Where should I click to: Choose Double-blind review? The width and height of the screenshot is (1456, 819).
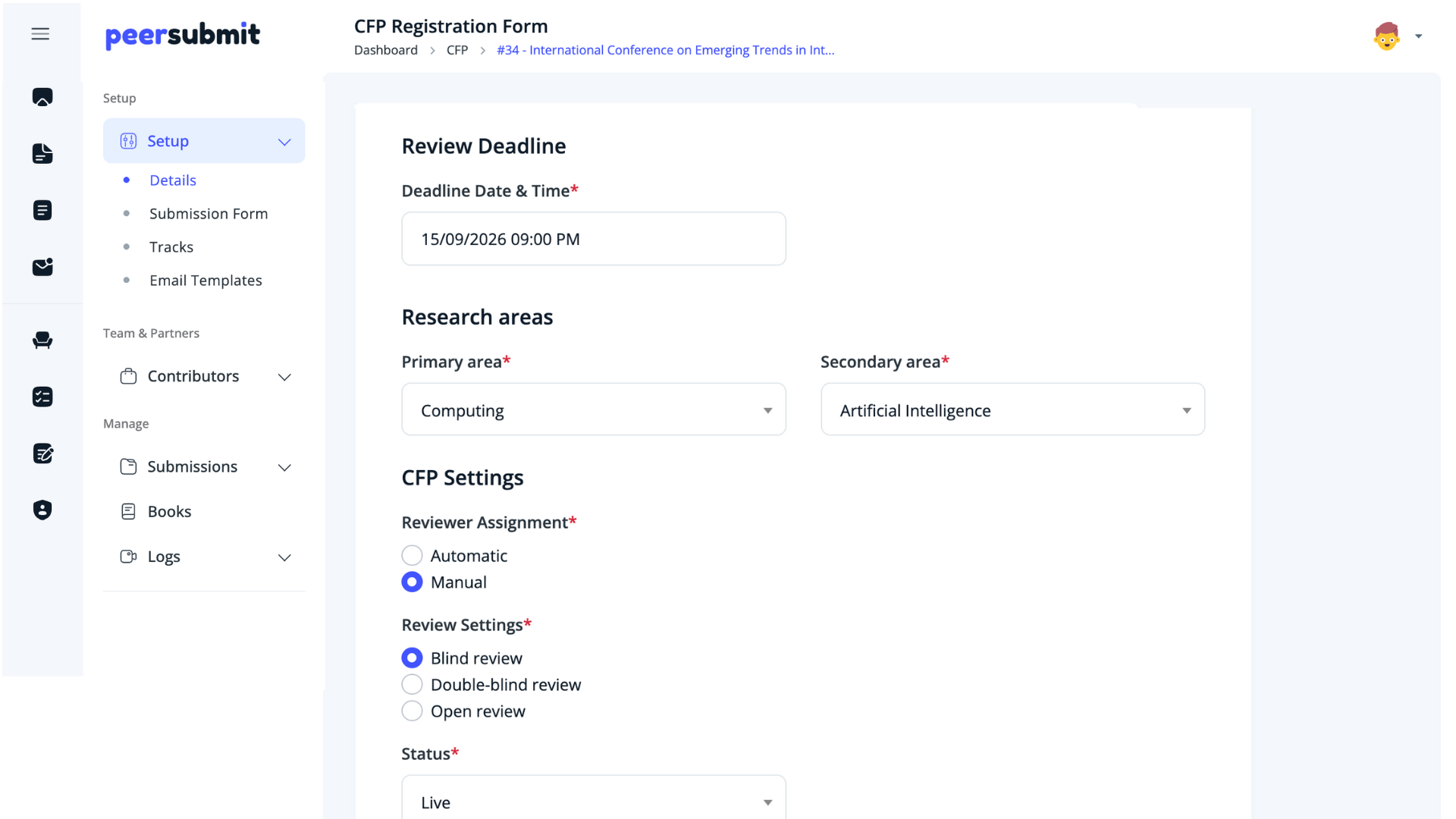click(412, 684)
